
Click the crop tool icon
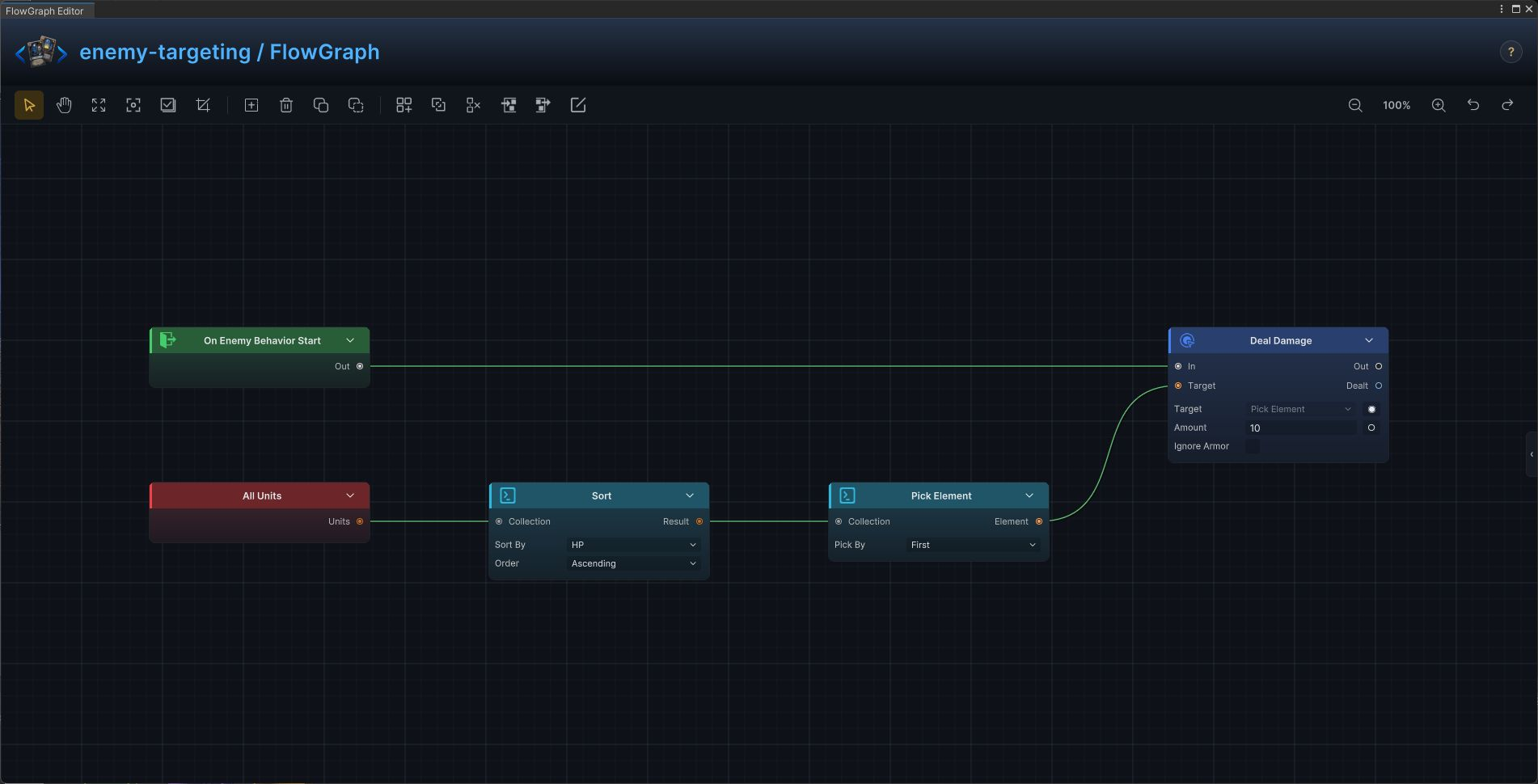[x=203, y=105]
